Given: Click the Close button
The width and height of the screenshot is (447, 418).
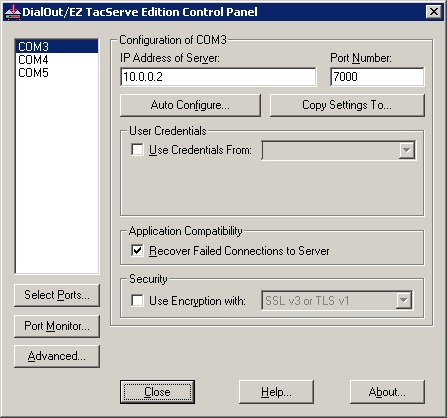Looking at the screenshot, I should (x=157, y=392).
